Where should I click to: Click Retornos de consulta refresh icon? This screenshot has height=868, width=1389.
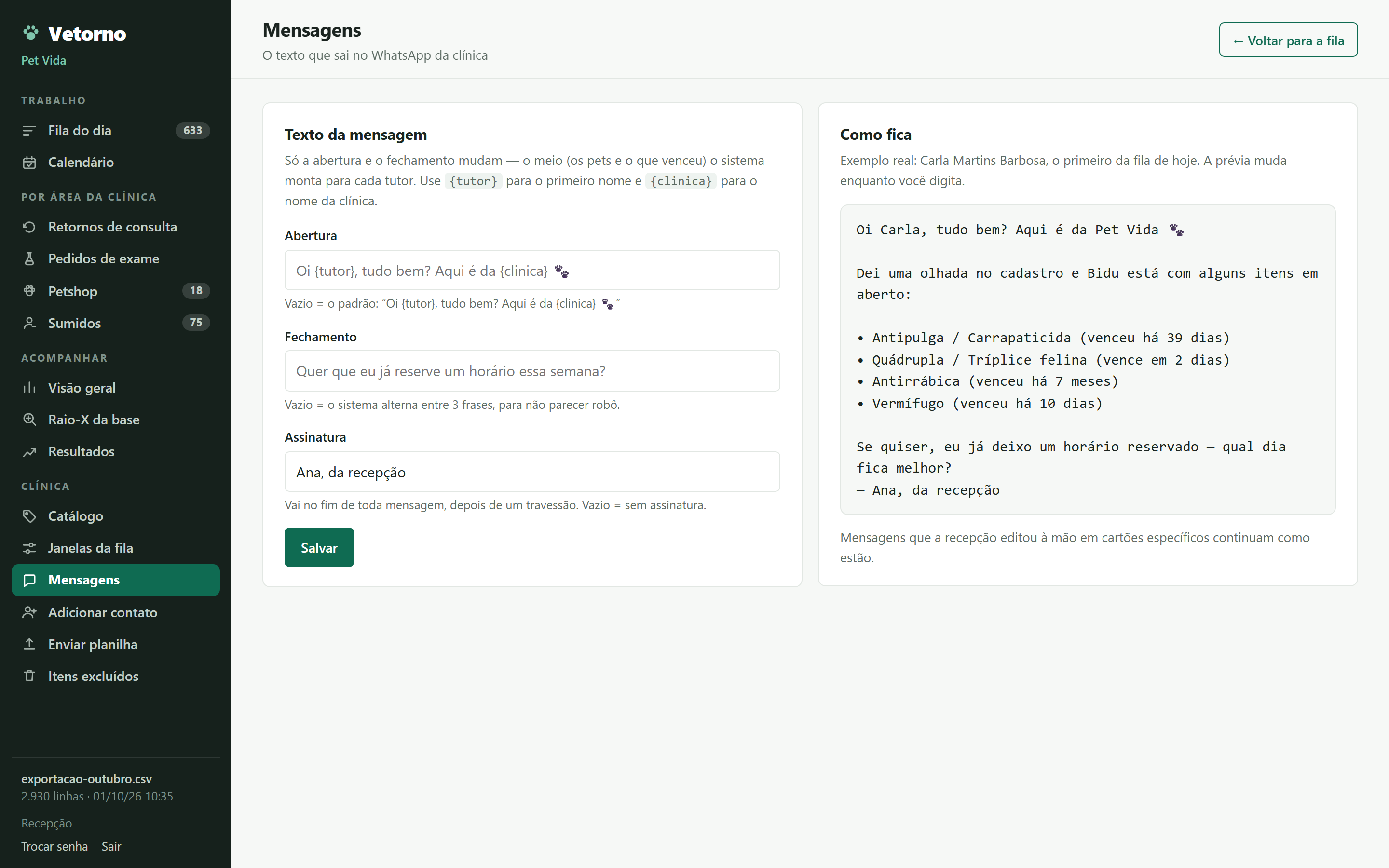pos(29,227)
